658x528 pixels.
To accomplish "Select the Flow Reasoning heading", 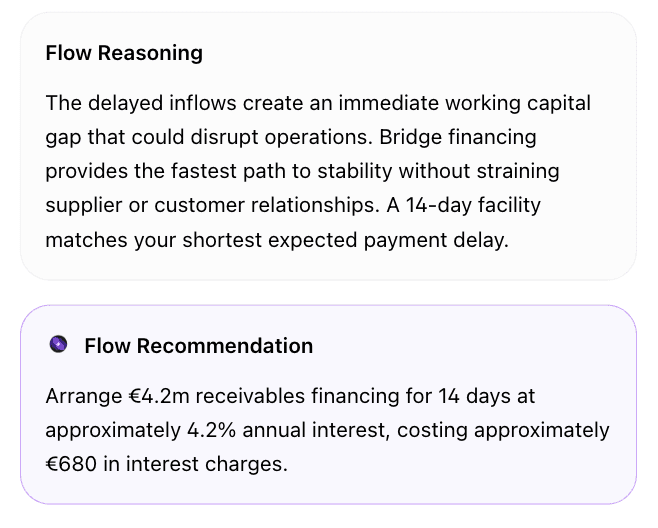I will tap(124, 53).
